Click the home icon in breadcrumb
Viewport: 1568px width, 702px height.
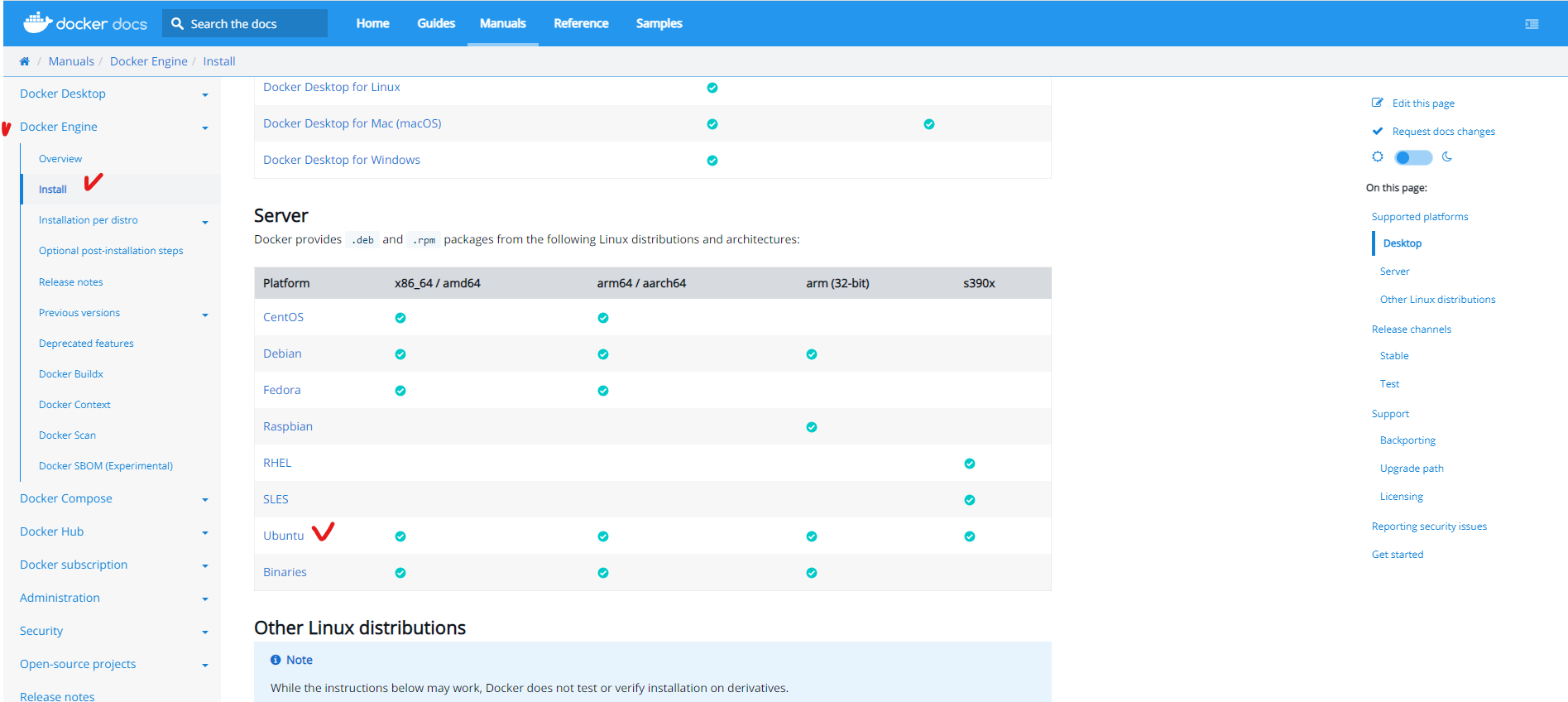(x=25, y=61)
